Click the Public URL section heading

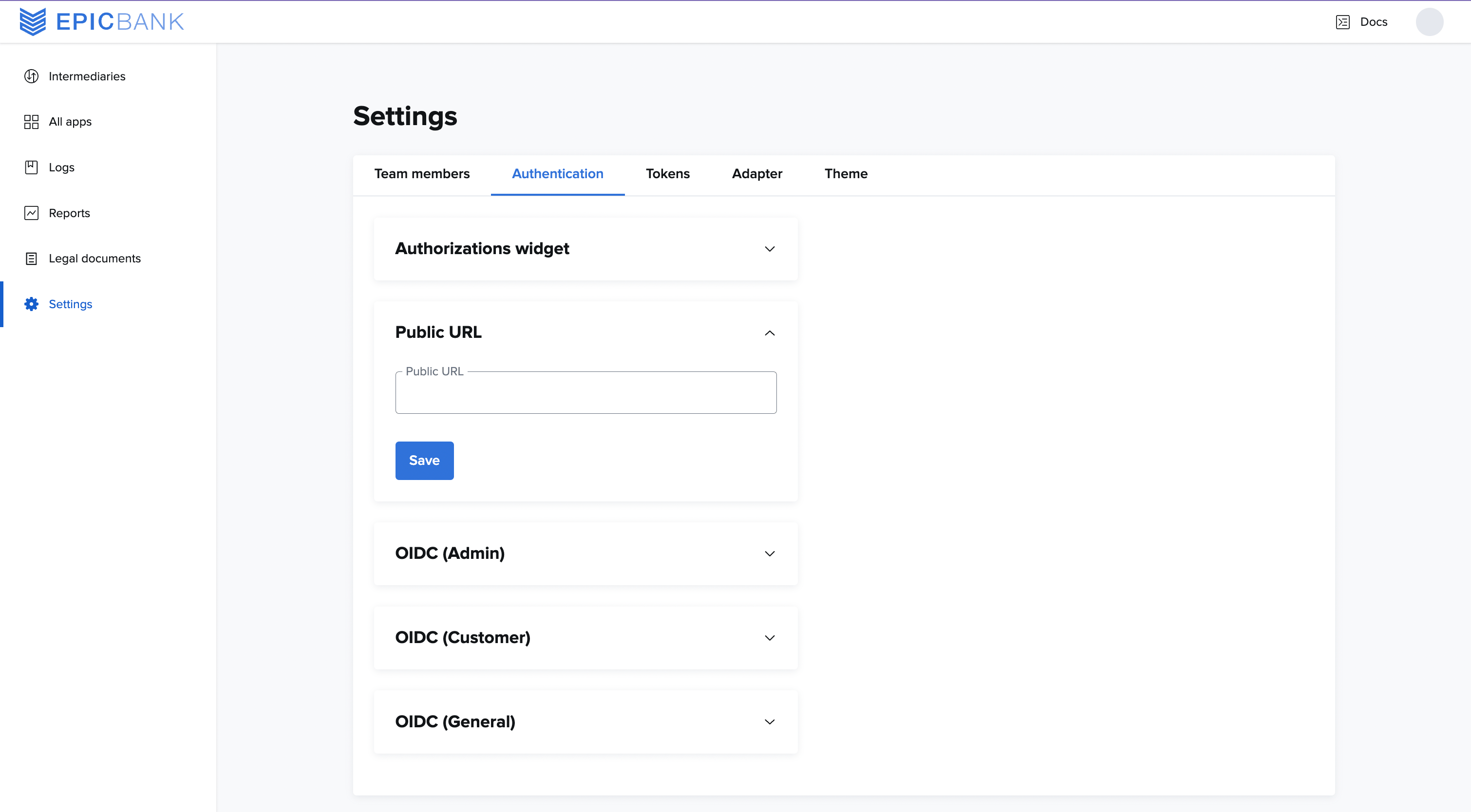tap(438, 332)
